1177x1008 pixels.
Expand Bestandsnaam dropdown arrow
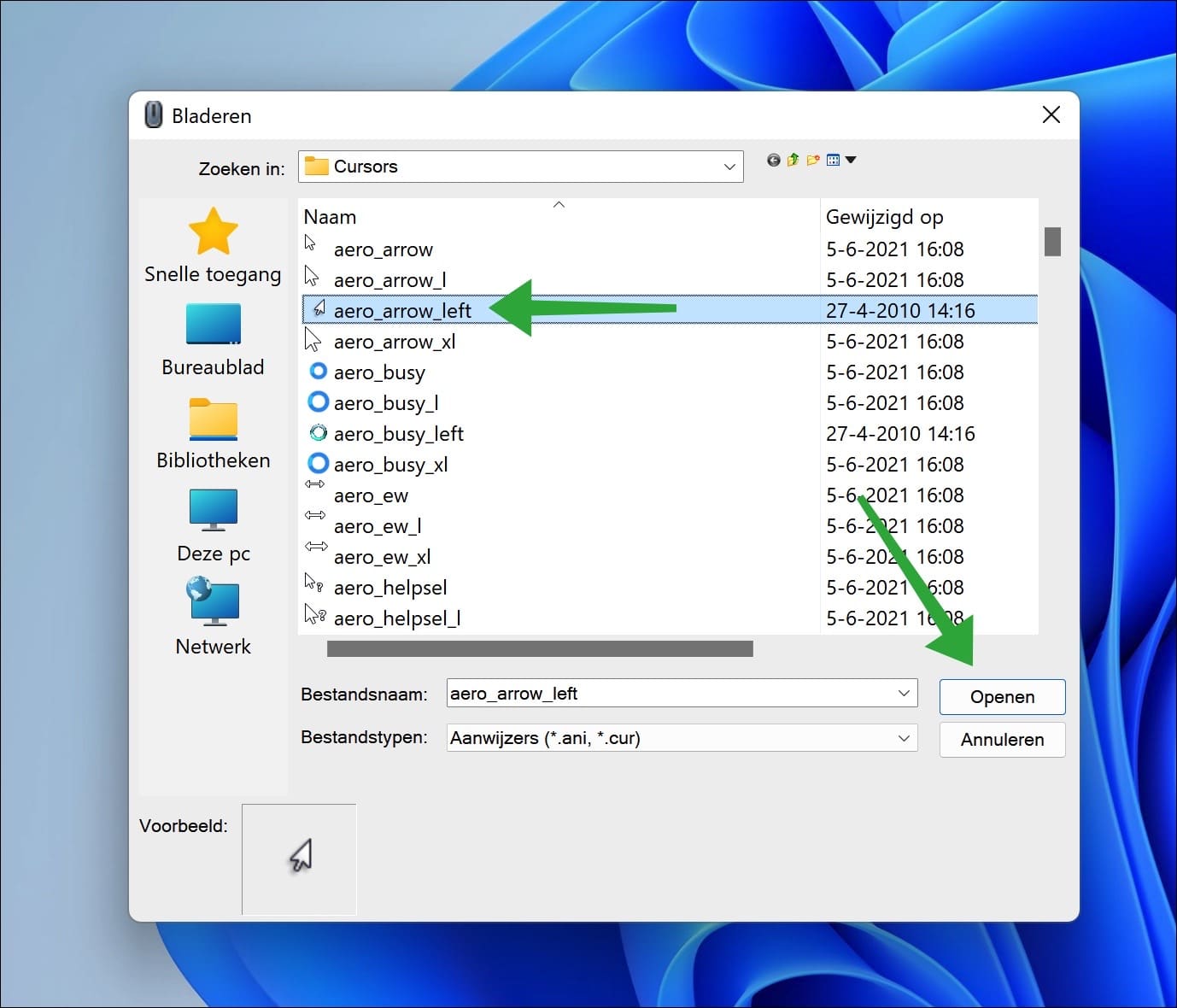tap(904, 694)
